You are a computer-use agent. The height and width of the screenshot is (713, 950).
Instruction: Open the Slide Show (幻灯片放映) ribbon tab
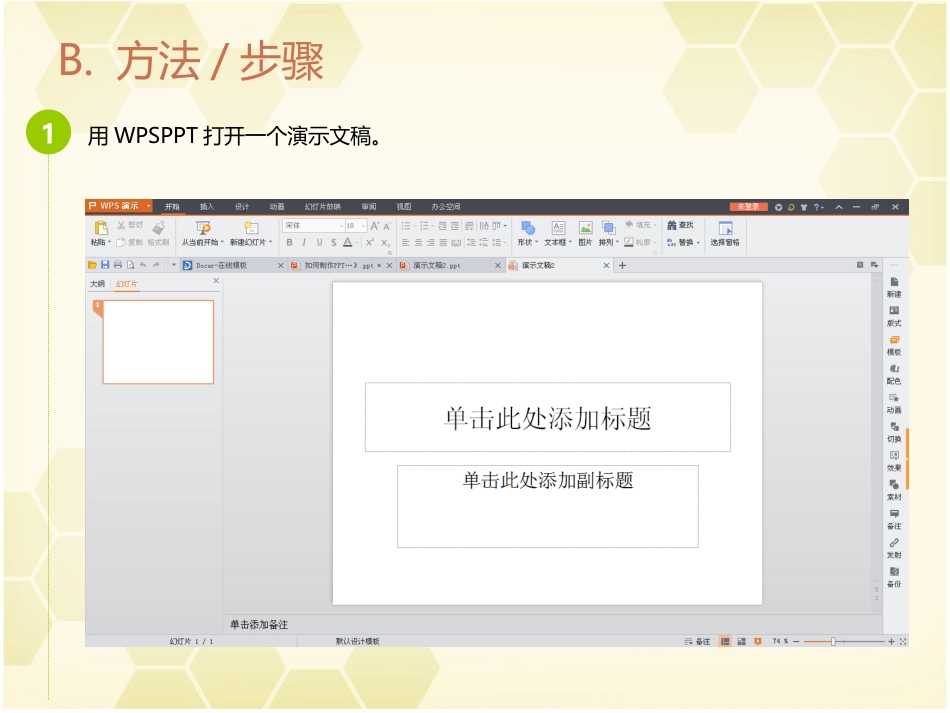tap(322, 207)
